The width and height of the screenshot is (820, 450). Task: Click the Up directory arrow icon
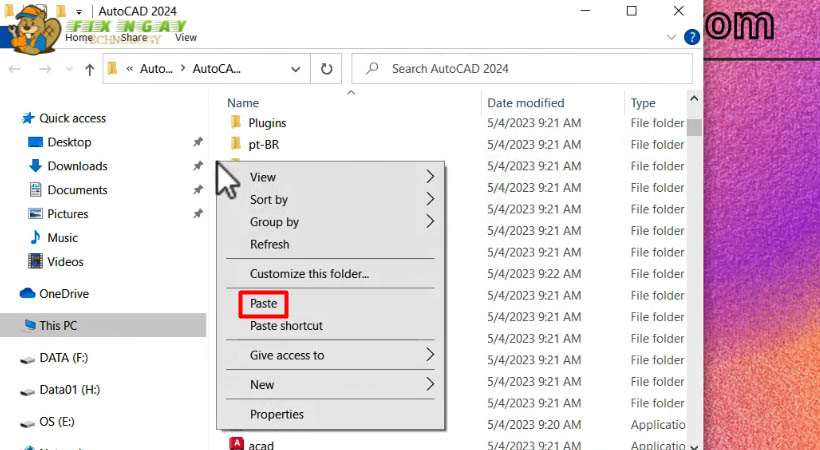[90, 69]
